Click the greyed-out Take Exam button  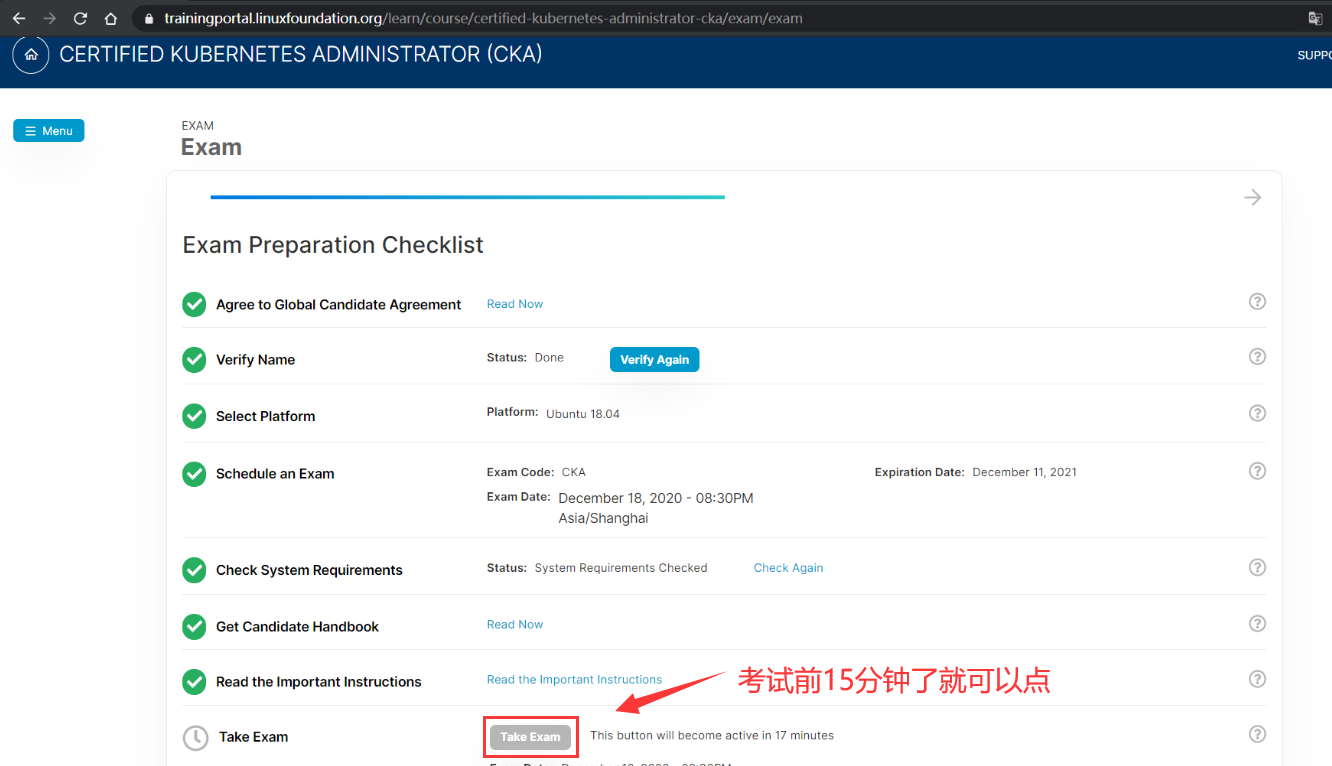[530, 737]
